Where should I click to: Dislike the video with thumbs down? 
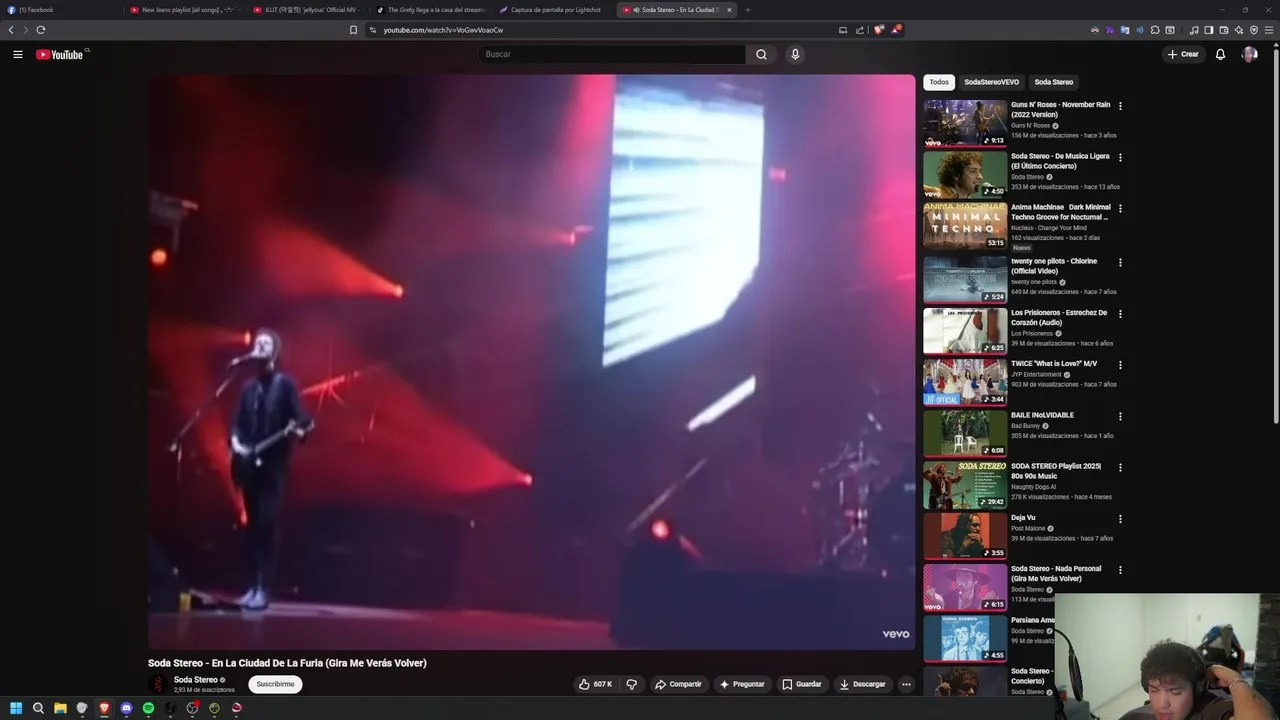click(x=631, y=684)
